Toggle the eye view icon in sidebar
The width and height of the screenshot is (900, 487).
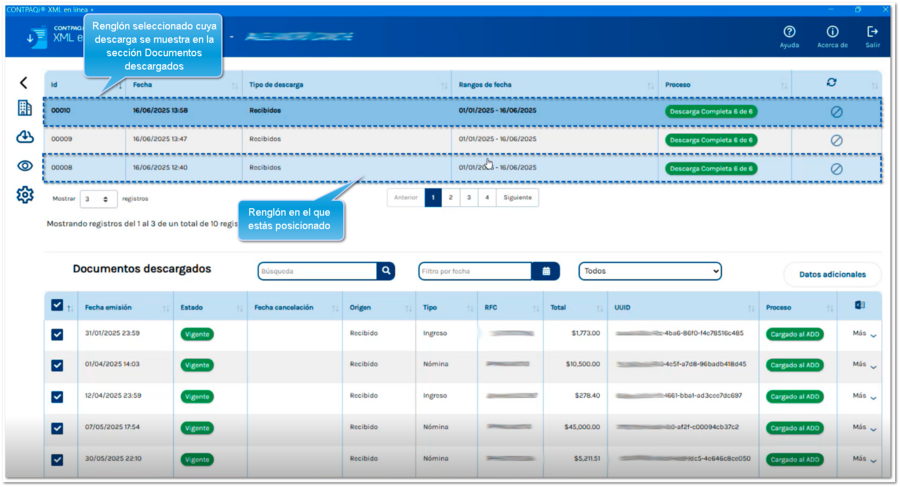pyautogui.click(x=25, y=166)
